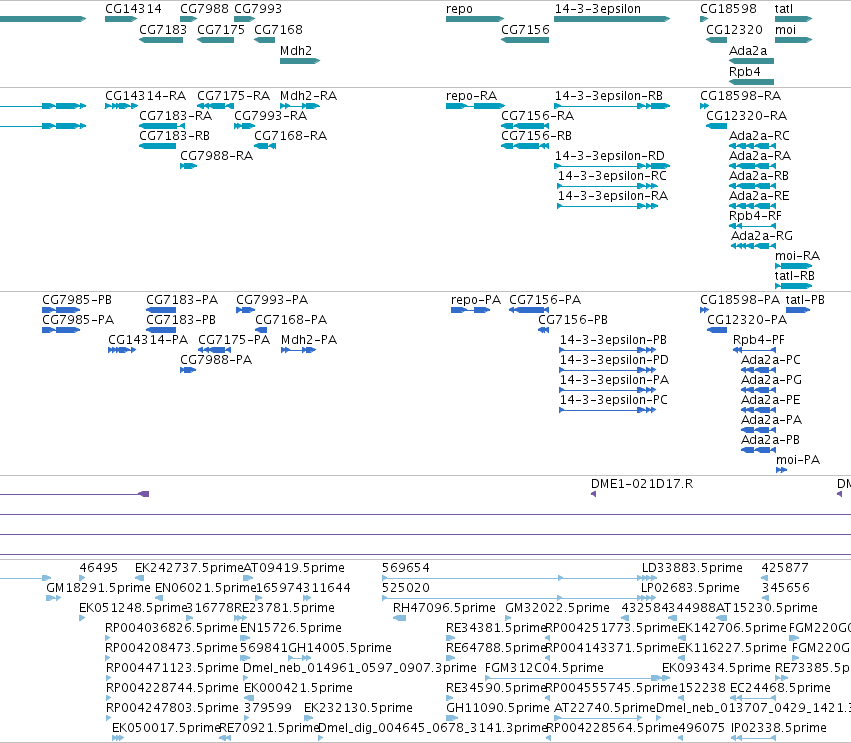
Task: Click the CG7183 gene label
Action: (x=163, y=30)
